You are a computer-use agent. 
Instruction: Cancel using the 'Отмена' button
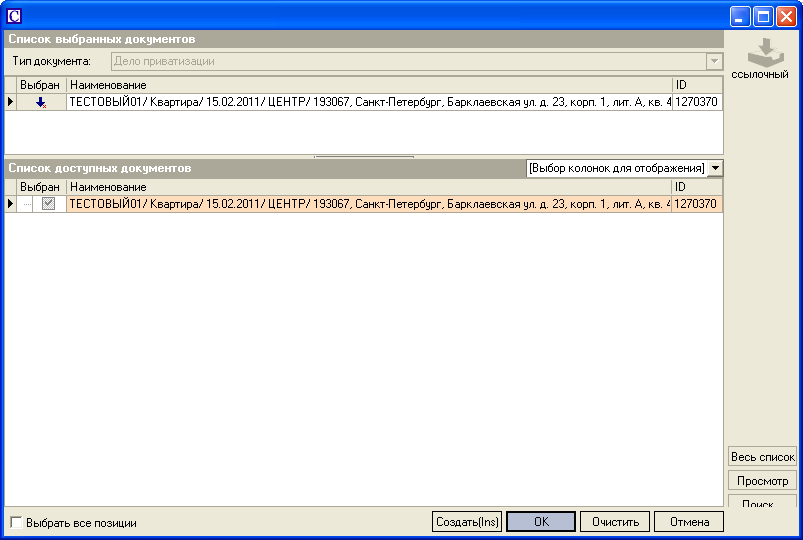coord(689,522)
